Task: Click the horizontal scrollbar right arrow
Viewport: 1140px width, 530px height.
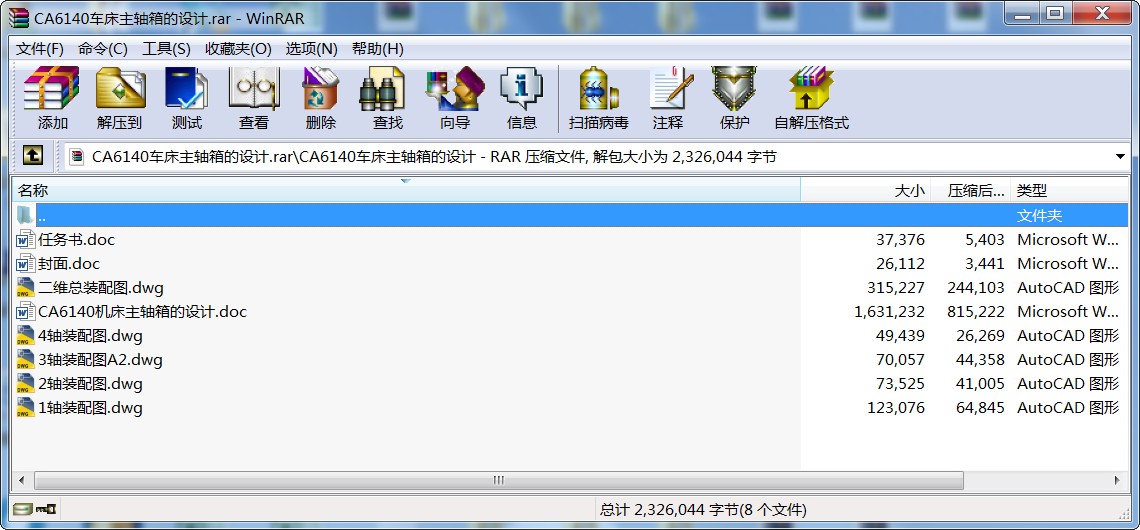Action: 1119,480
